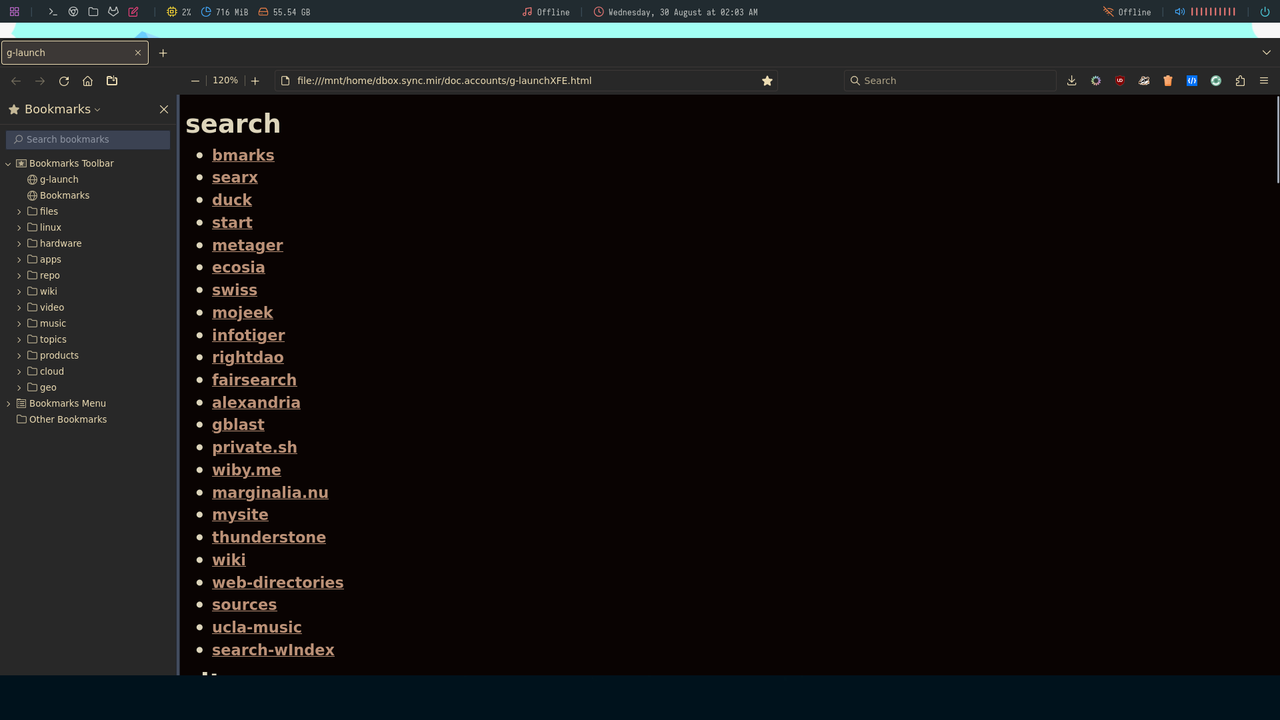Open the web-directories link
The image size is (1280, 720).
coord(277,582)
